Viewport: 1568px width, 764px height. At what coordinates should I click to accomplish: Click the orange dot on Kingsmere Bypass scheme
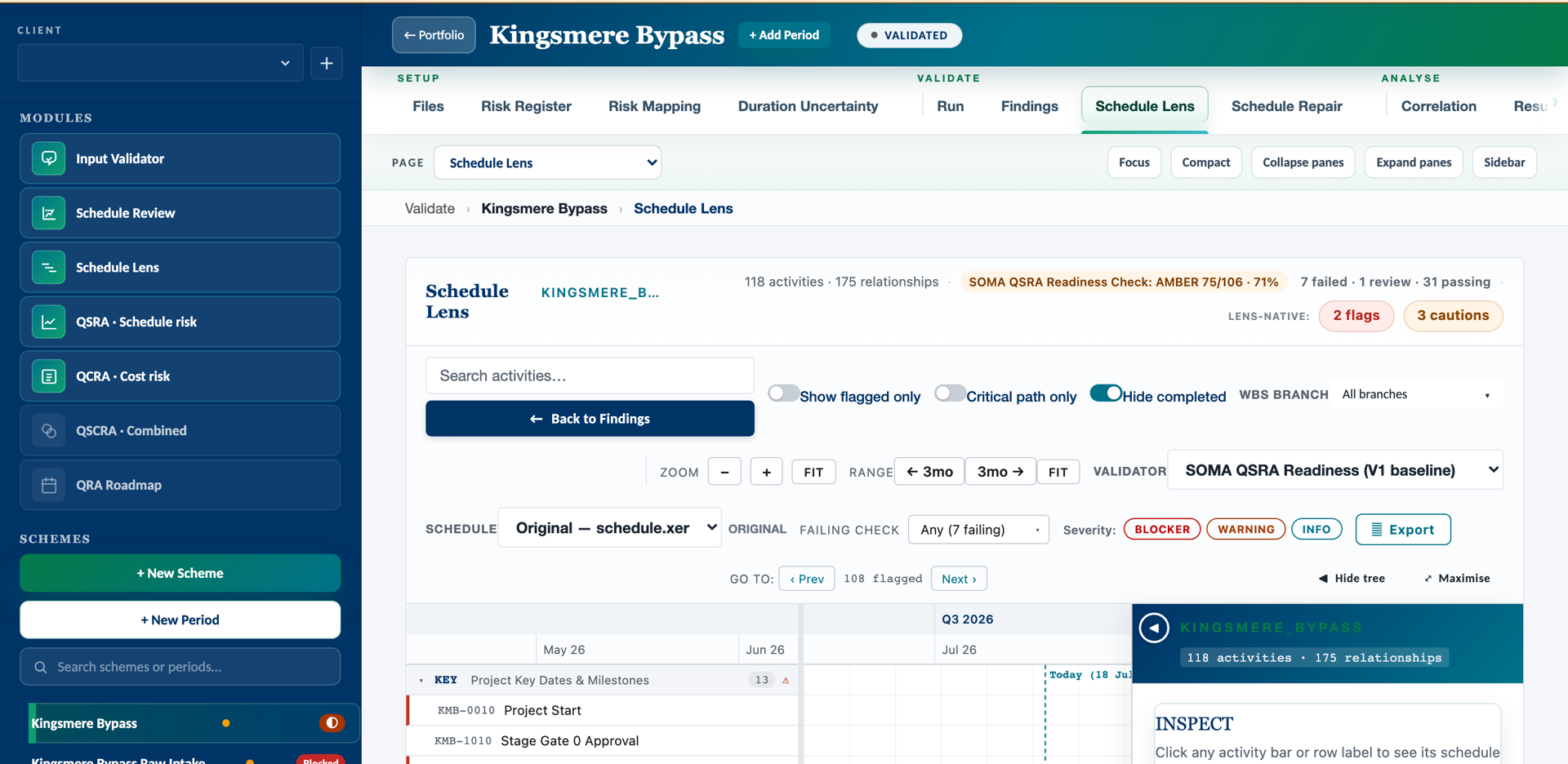226,723
